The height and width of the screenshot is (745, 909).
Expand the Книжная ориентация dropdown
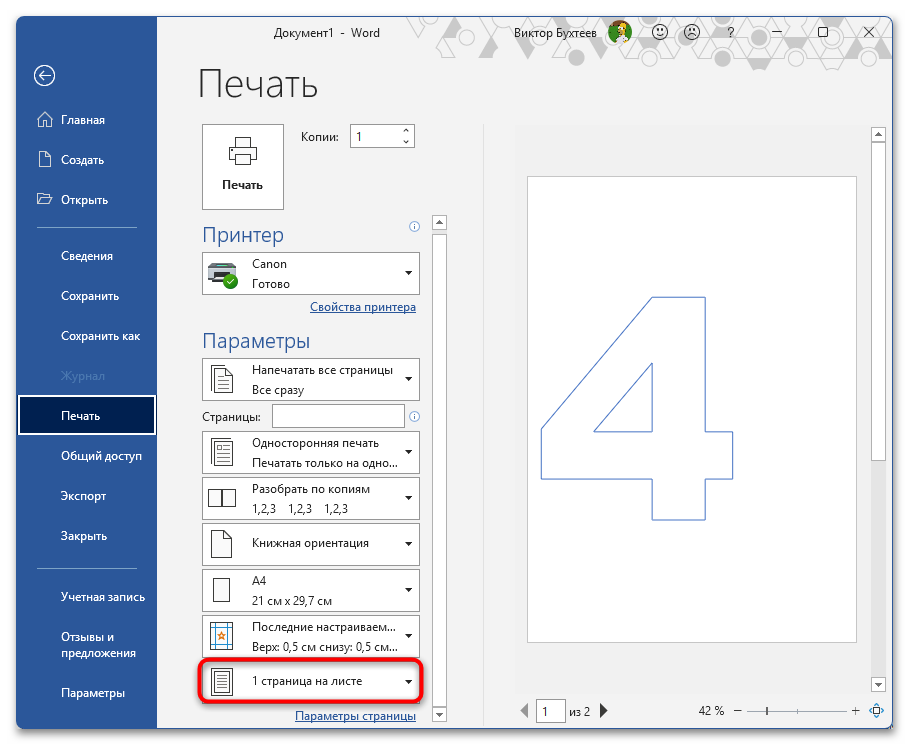311,543
